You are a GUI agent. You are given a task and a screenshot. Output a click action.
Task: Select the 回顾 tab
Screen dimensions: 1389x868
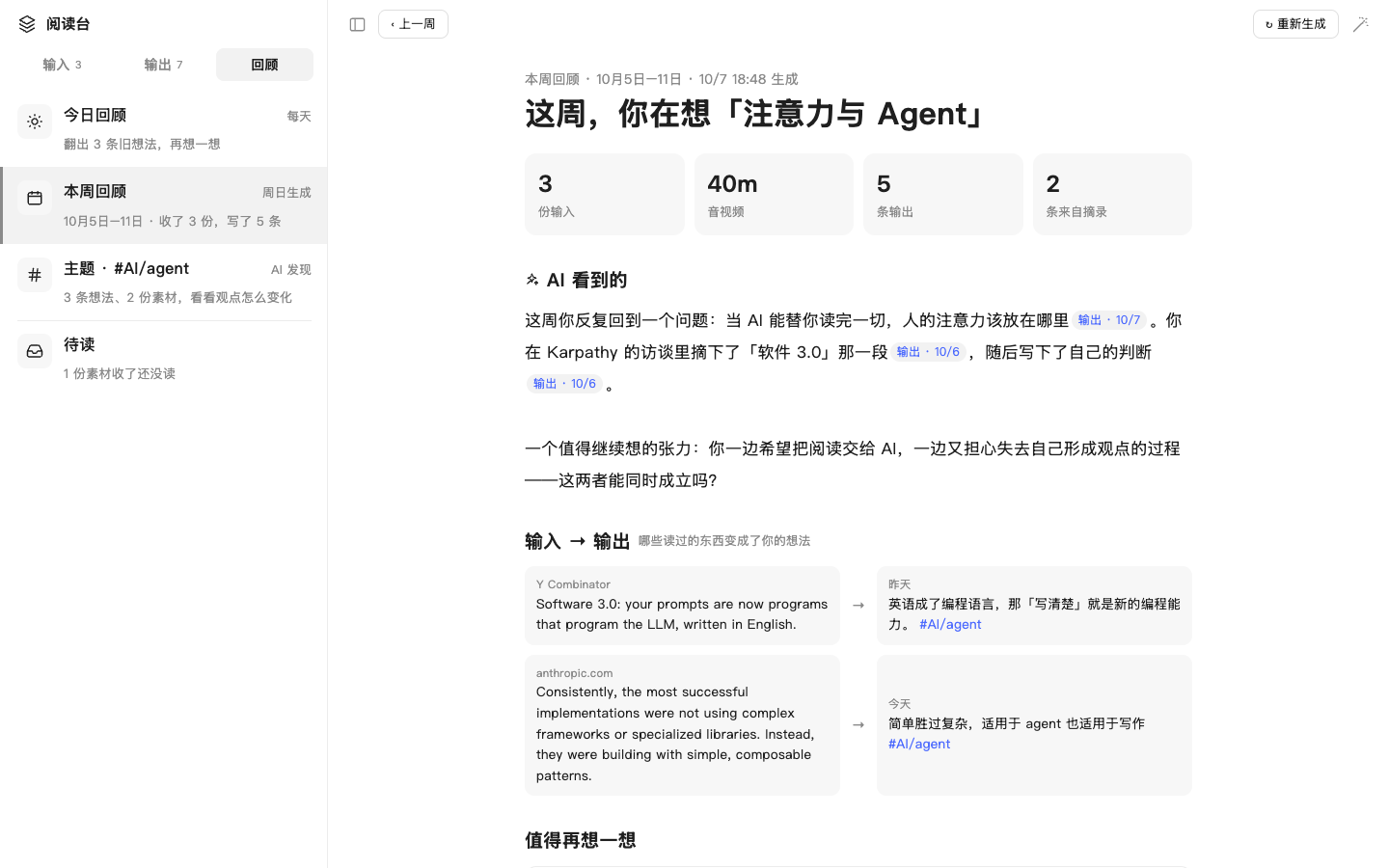click(264, 65)
